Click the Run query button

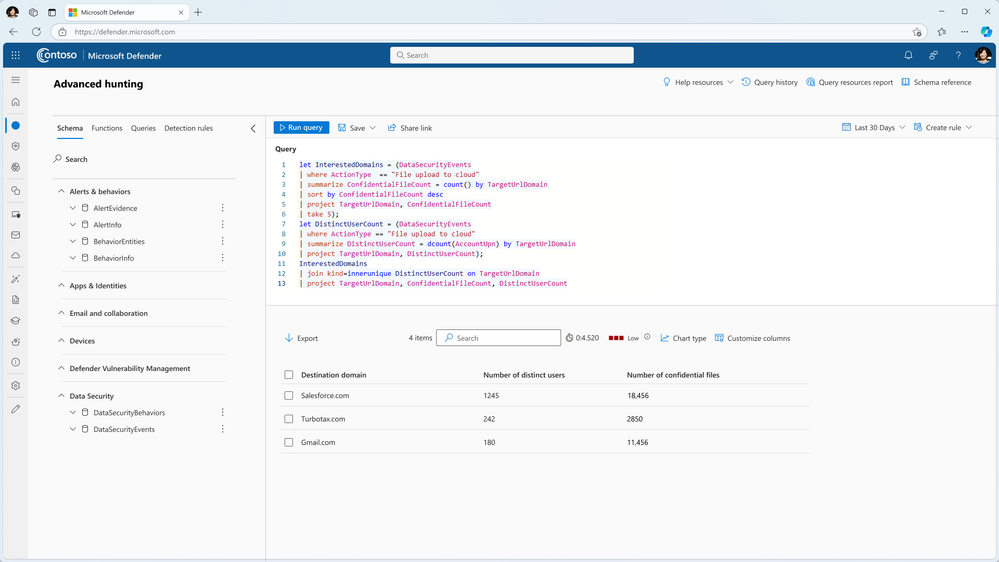point(301,127)
